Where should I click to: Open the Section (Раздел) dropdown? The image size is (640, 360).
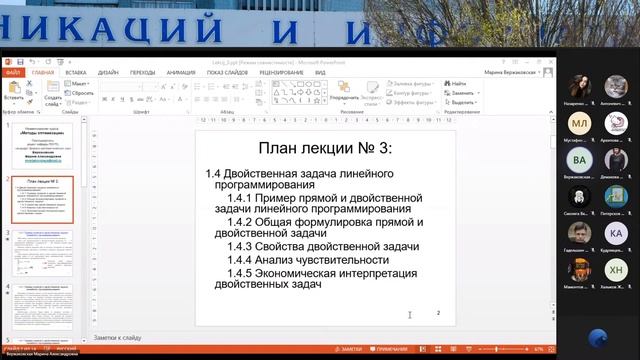pyautogui.click(x=77, y=102)
